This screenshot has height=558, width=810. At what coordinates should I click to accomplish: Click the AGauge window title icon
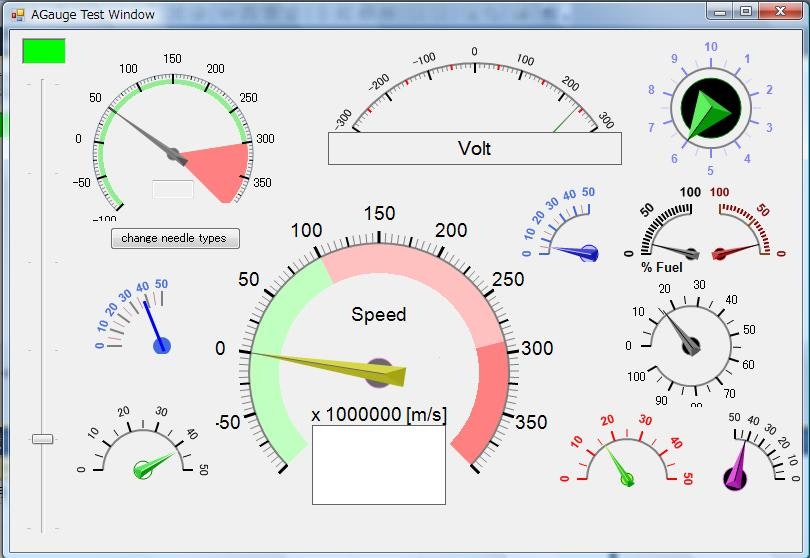pos(17,14)
